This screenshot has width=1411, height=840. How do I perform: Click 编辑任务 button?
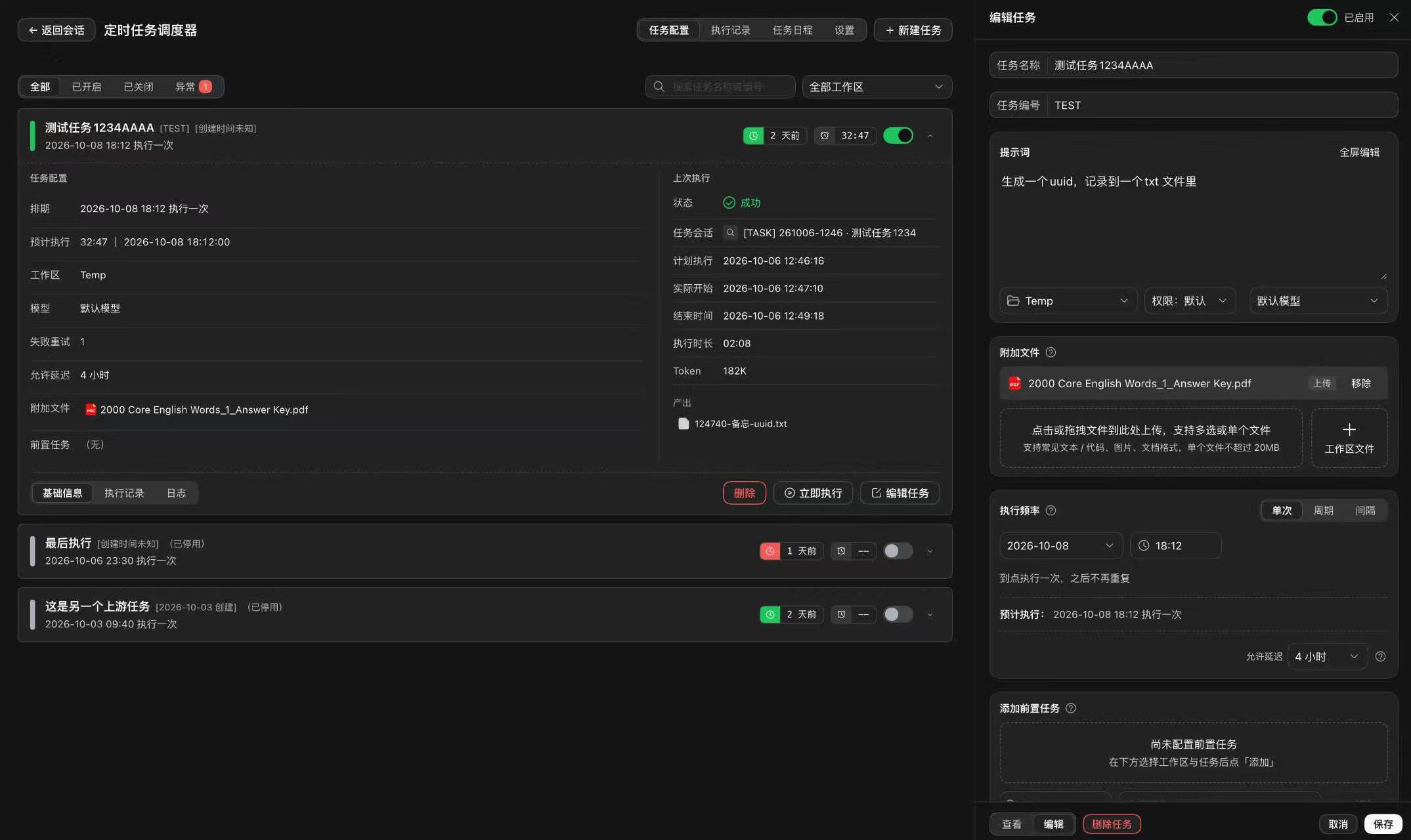click(900, 493)
